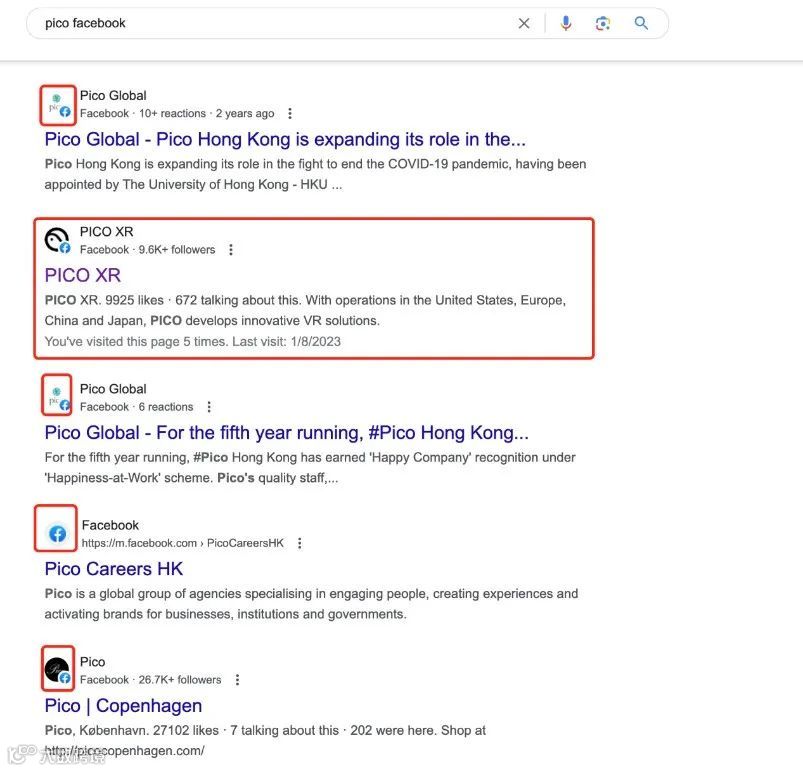Click the snippet 'PICO XR. 9925 likes · 672 talking about this'

click(305, 310)
